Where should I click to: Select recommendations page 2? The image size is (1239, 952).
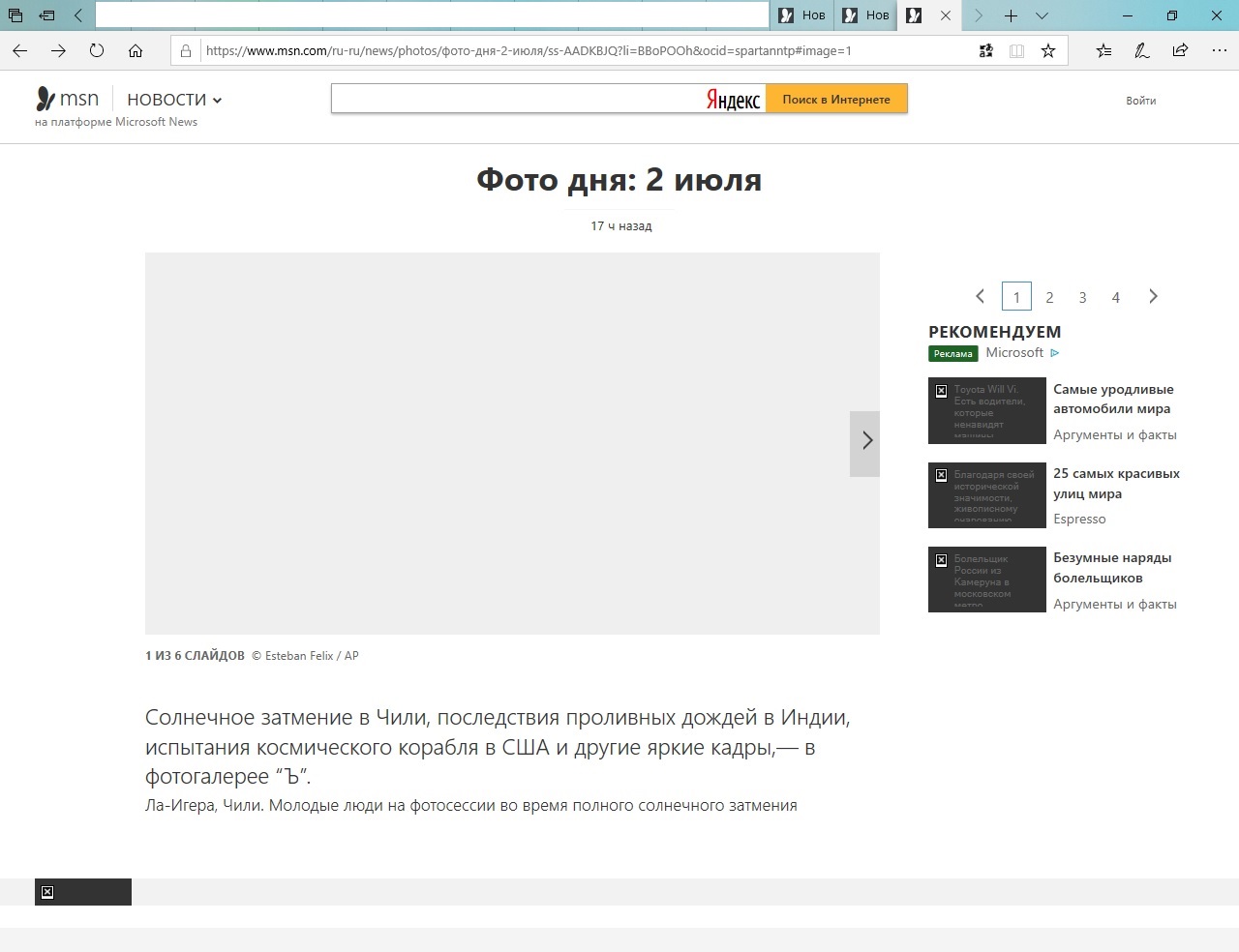[x=1049, y=298]
